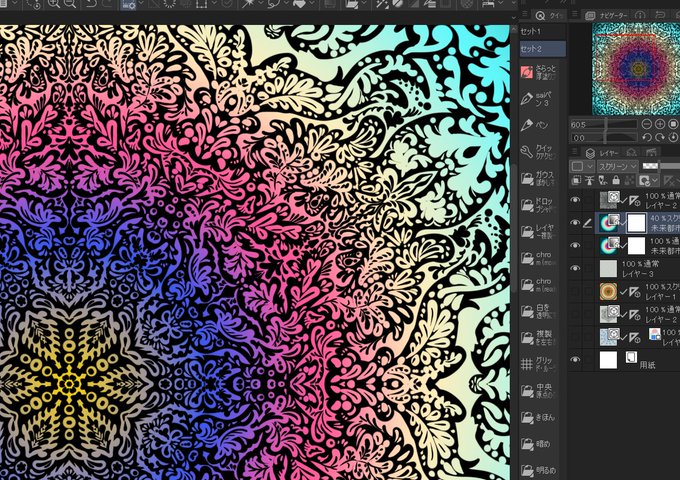Run the ドロップ shadow auto action

pyautogui.click(x=541, y=205)
